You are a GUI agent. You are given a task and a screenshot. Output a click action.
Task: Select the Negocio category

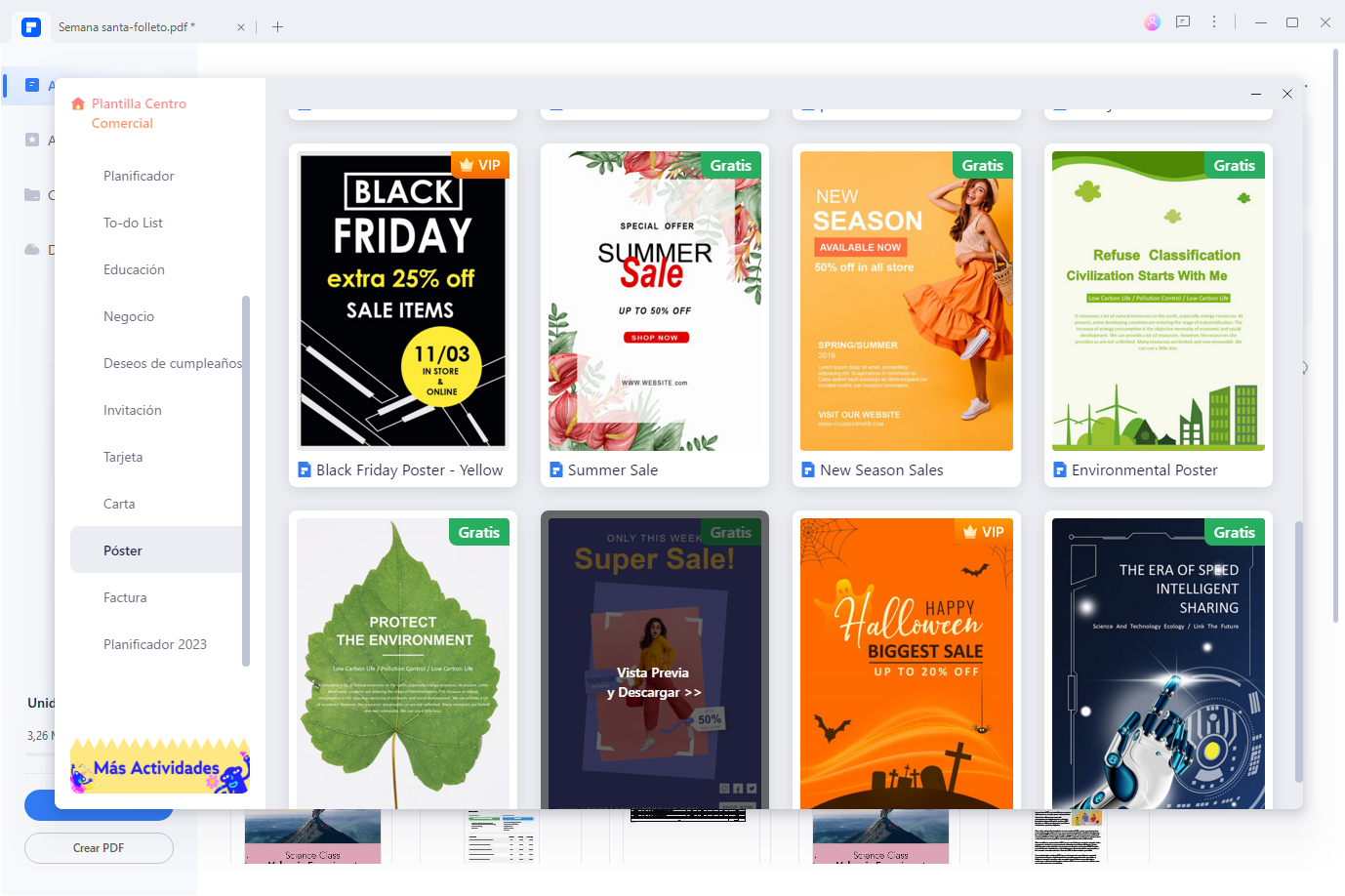pyautogui.click(x=129, y=316)
